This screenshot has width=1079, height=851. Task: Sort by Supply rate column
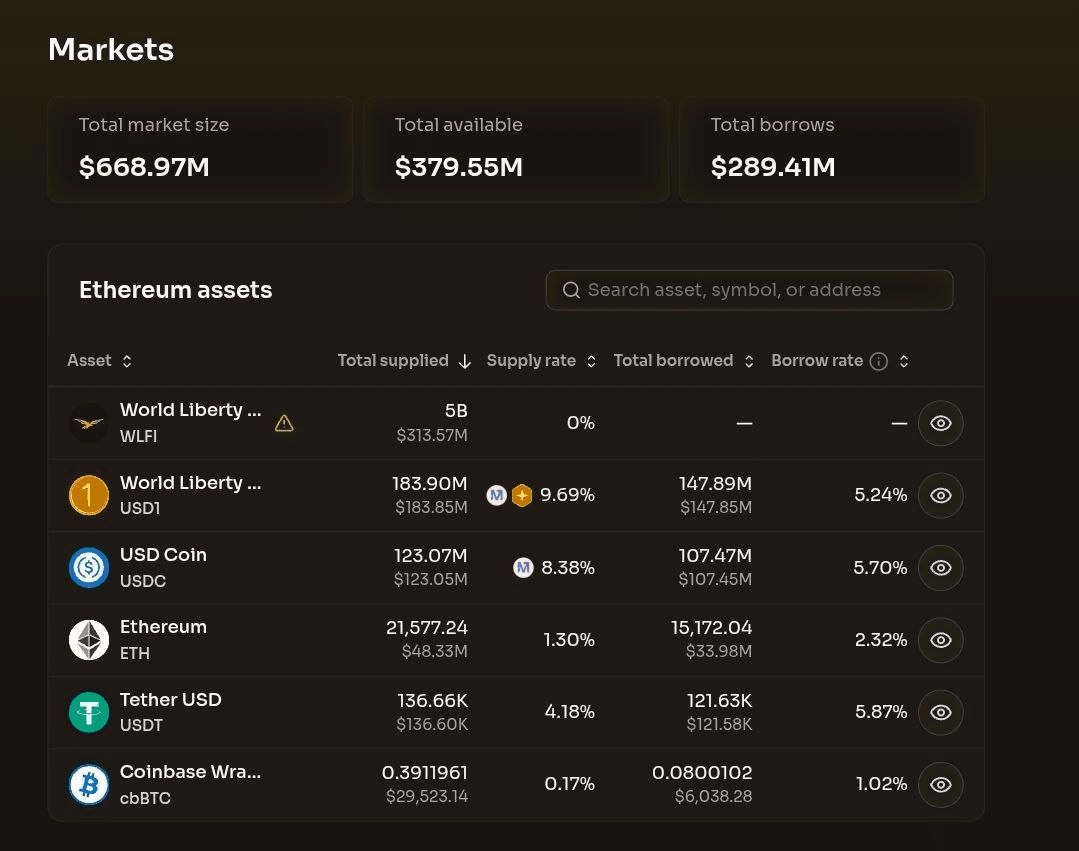541,361
